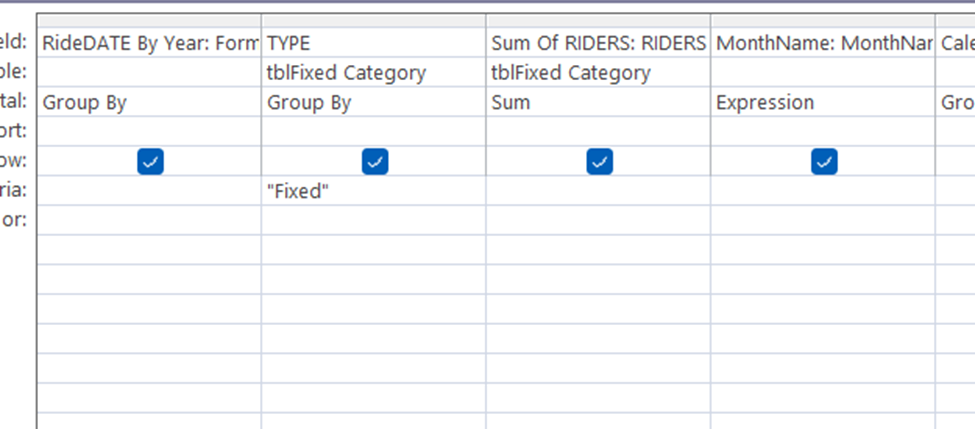The width and height of the screenshot is (975, 429).
Task: Click the RideDATE By Year field cell
Action: click(150, 43)
